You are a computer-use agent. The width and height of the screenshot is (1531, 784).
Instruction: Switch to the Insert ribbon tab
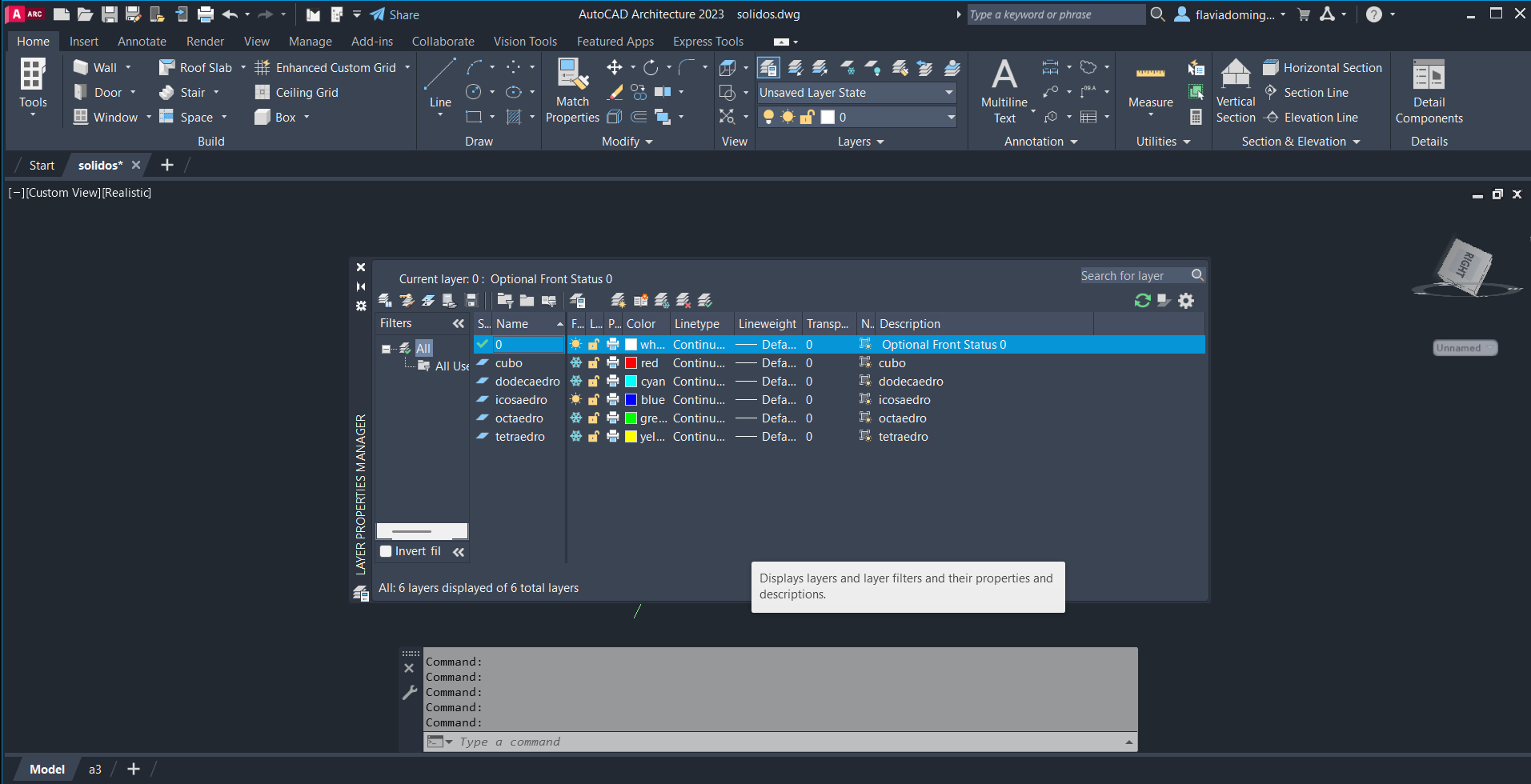(x=84, y=42)
